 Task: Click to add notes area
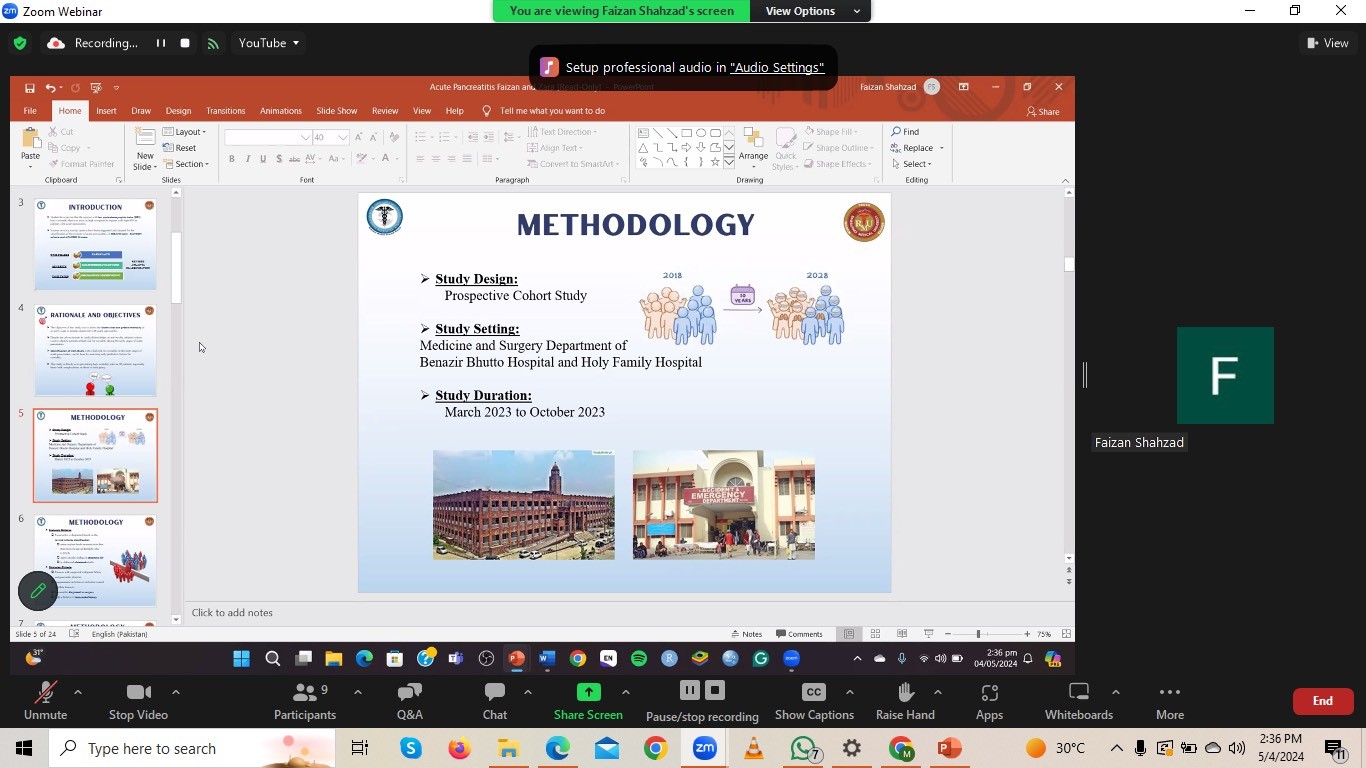(x=625, y=613)
